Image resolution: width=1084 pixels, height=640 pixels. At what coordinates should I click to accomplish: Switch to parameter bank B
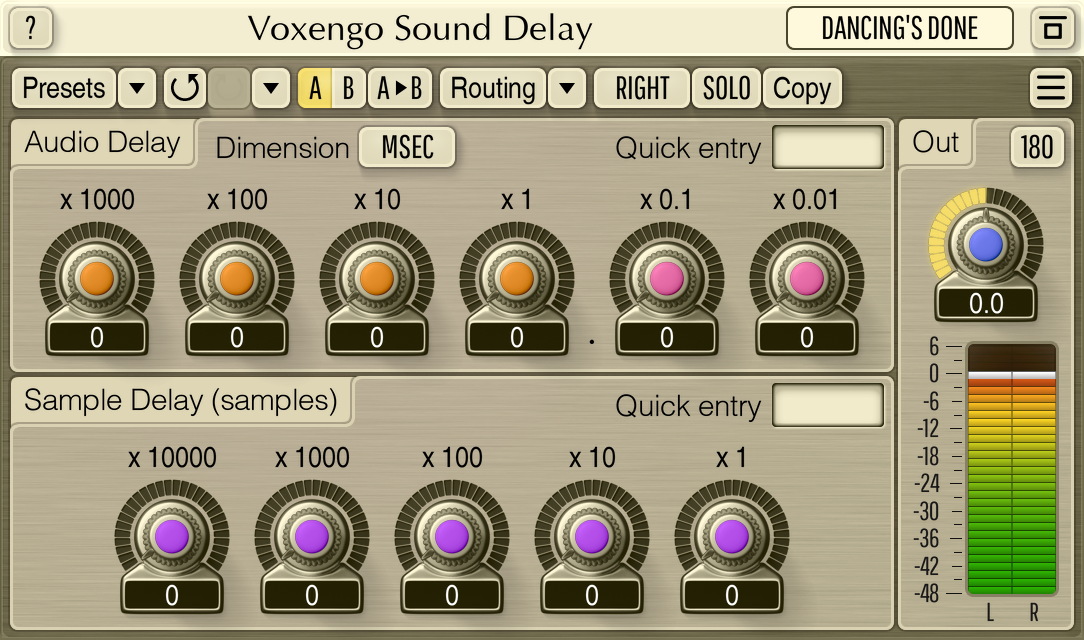click(346, 88)
